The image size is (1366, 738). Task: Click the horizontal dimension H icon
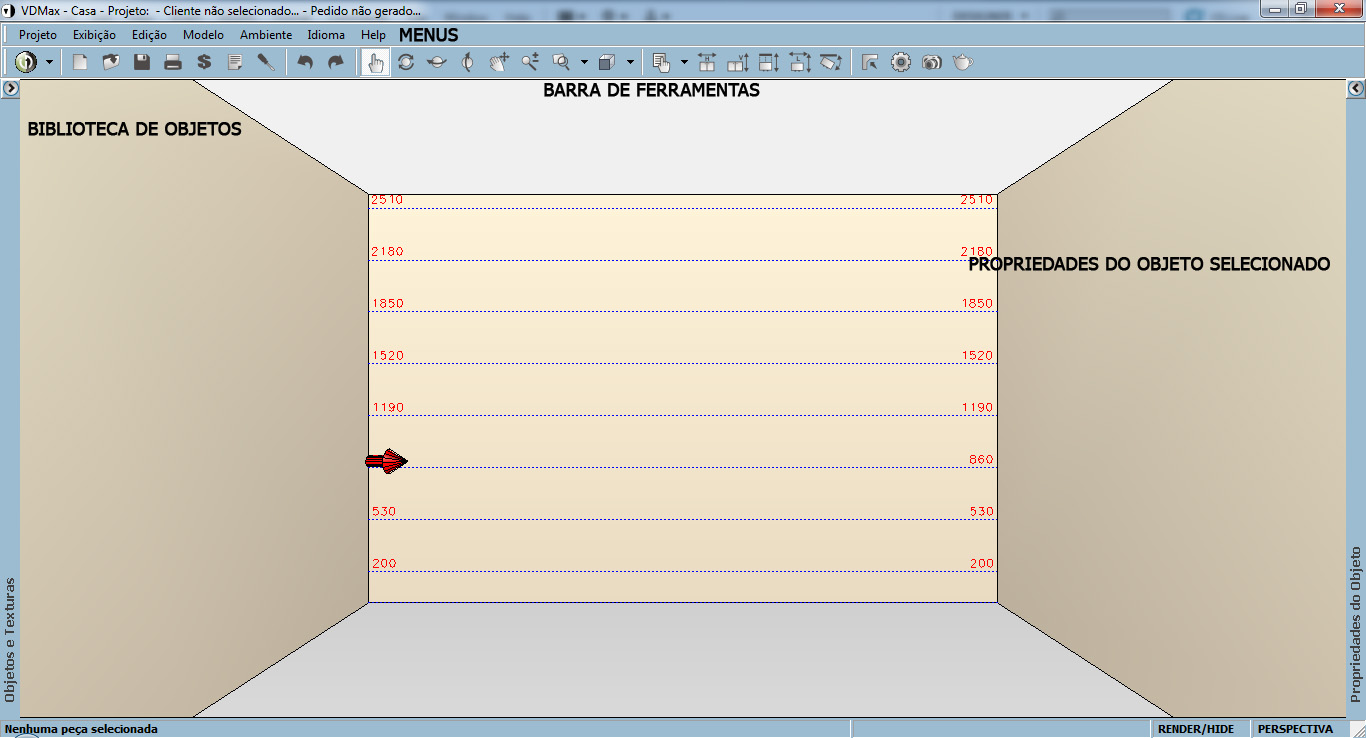(x=707, y=62)
